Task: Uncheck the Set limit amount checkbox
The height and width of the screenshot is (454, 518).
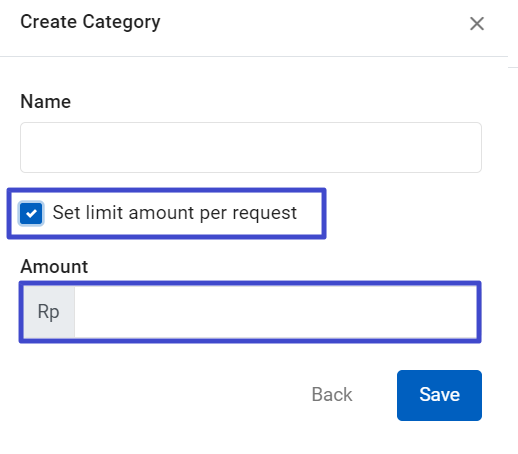Action: [x=31, y=213]
